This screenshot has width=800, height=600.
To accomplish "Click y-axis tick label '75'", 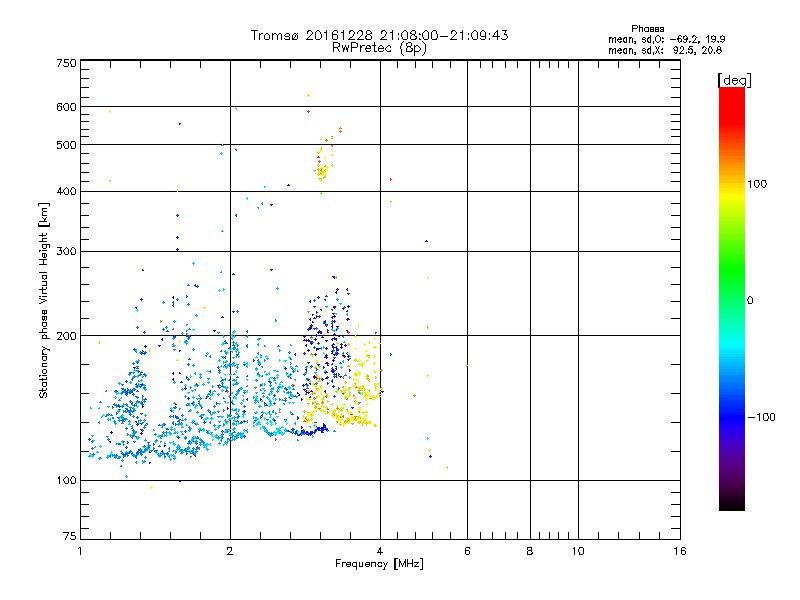I will 70,536.
